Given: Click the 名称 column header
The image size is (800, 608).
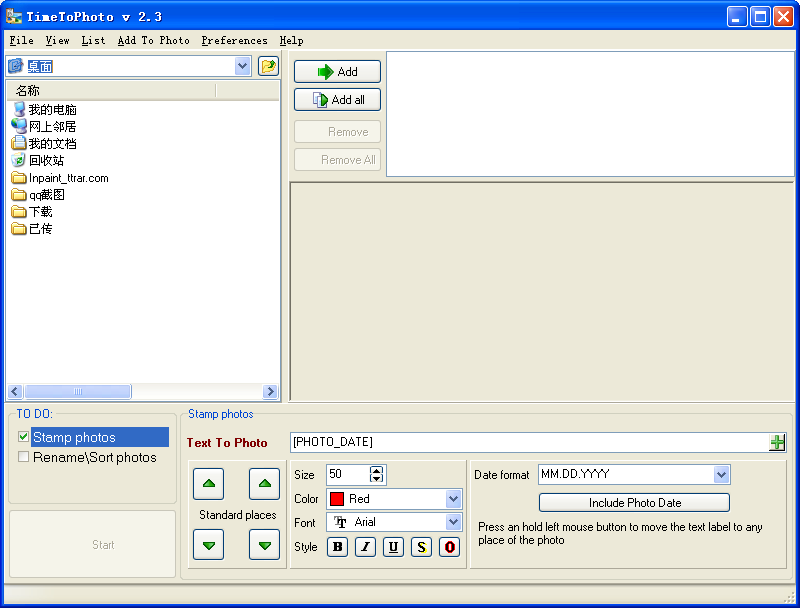Looking at the screenshot, I should [x=112, y=91].
